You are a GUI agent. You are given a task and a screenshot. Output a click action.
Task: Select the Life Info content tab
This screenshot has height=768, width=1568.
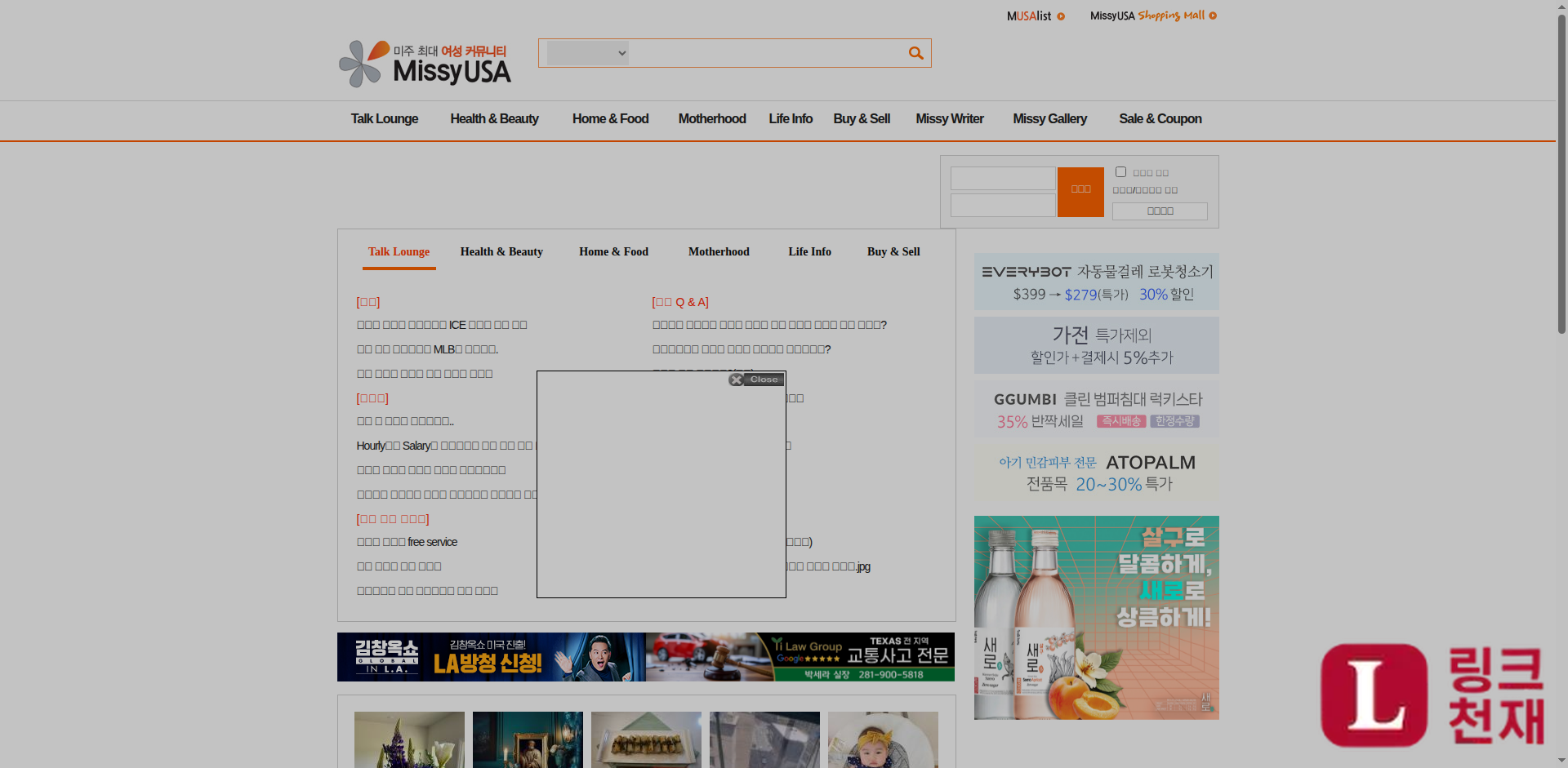click(809, 252)
